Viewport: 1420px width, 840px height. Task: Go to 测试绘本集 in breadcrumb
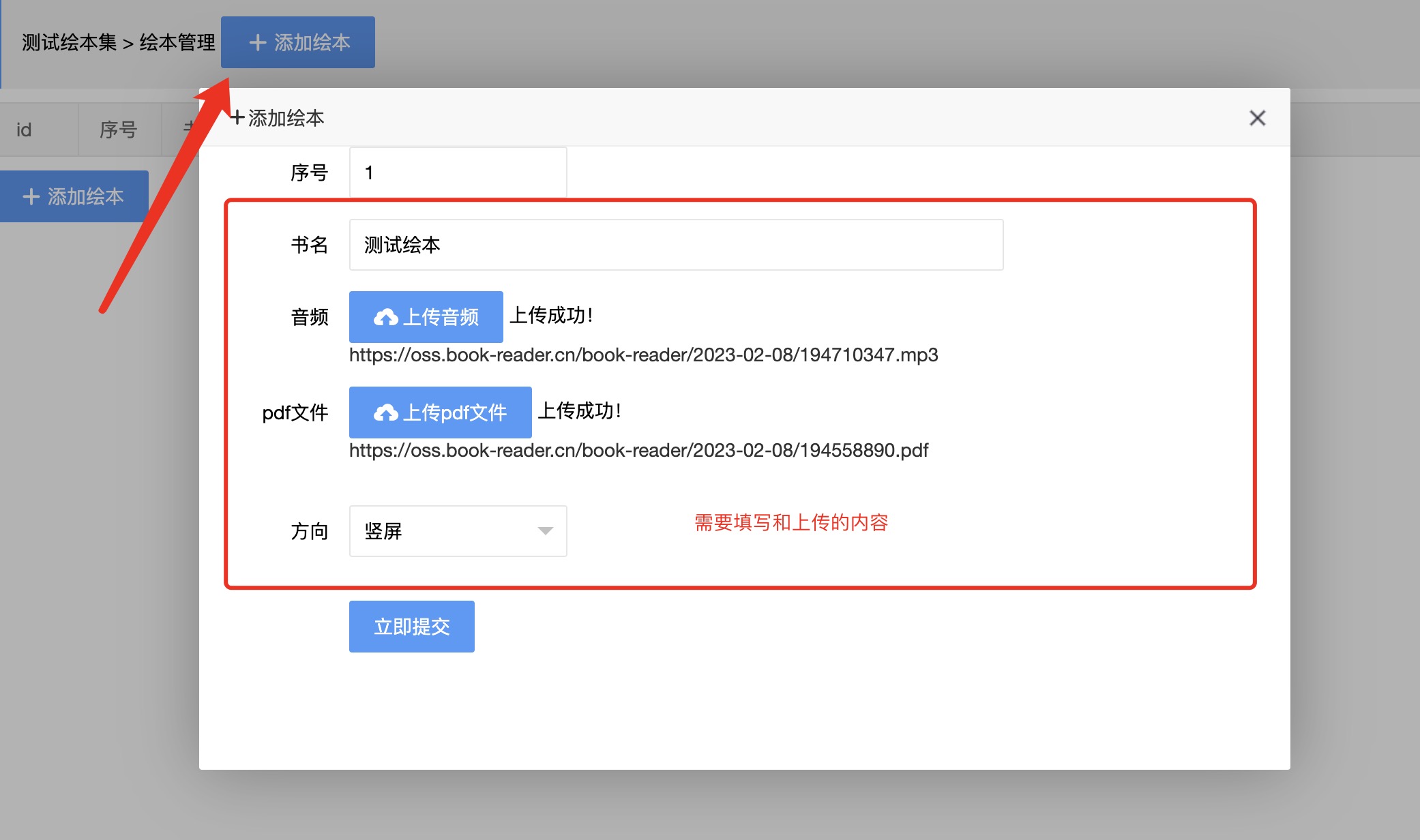coord(69,42)
